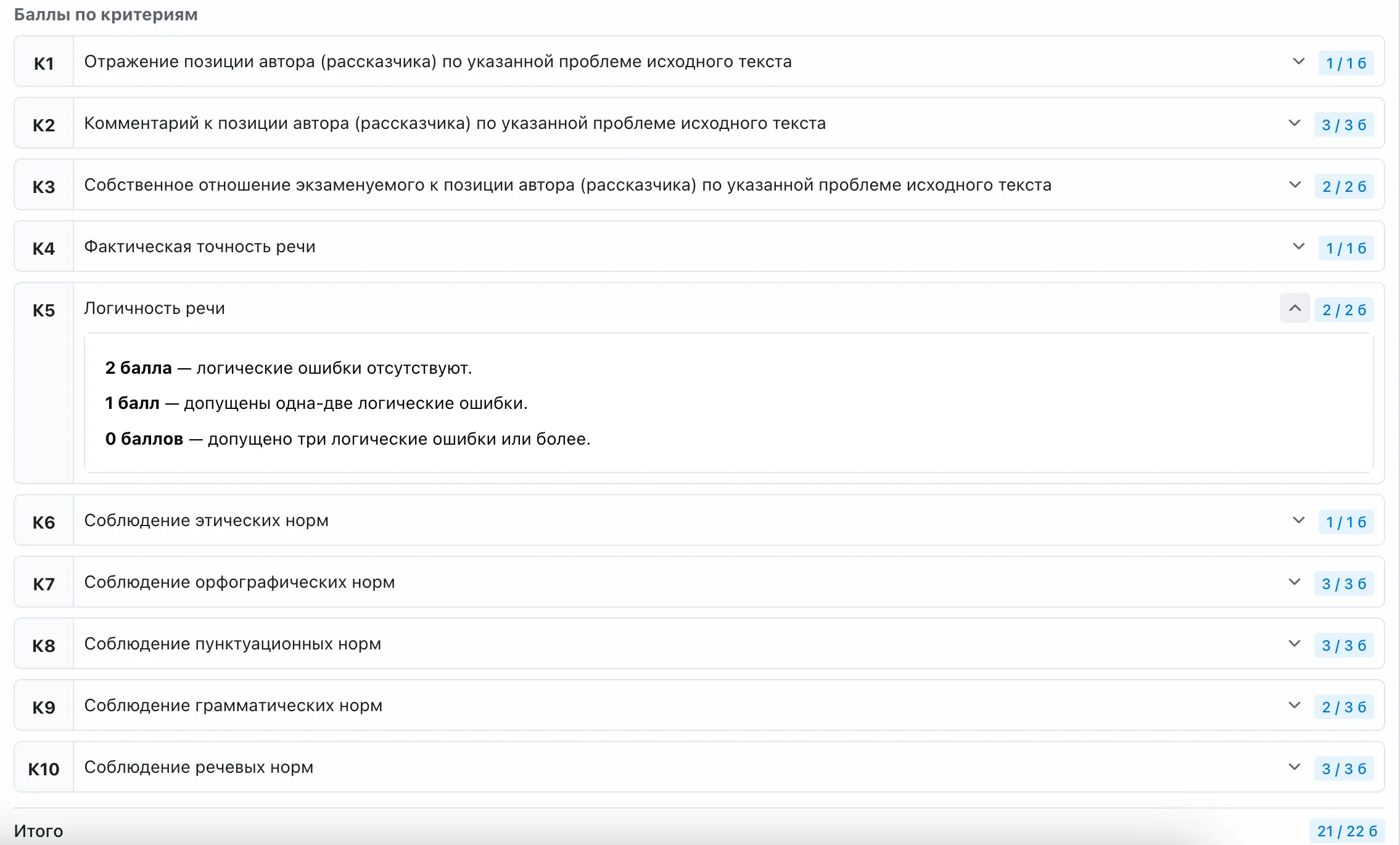Select the row 'Отражение позиции автора' title
The width and height of the screenshot is (1400, 845).
click(x=438, y=62)
